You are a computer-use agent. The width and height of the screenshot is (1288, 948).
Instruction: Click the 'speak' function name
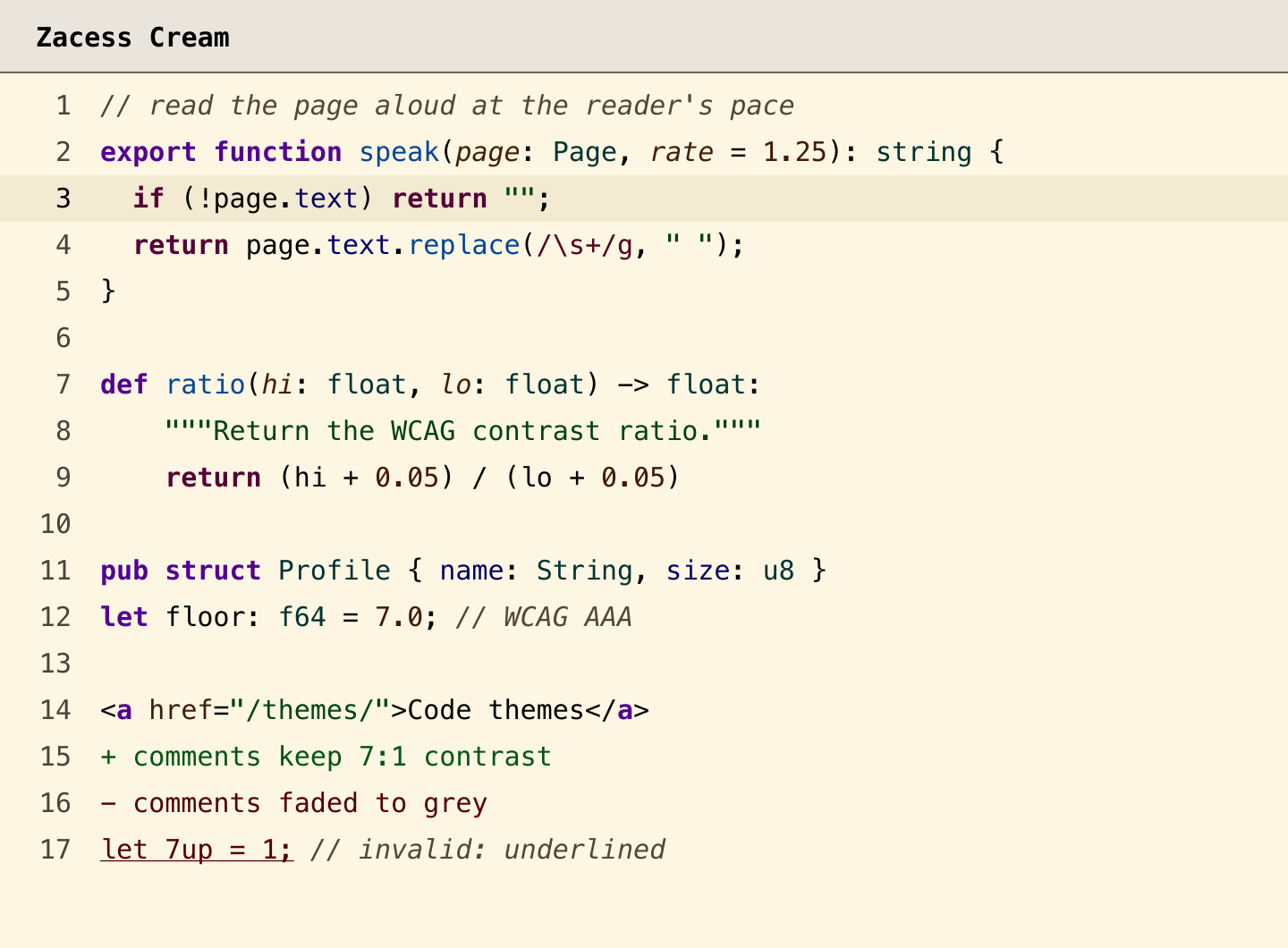tap(399, 152)
